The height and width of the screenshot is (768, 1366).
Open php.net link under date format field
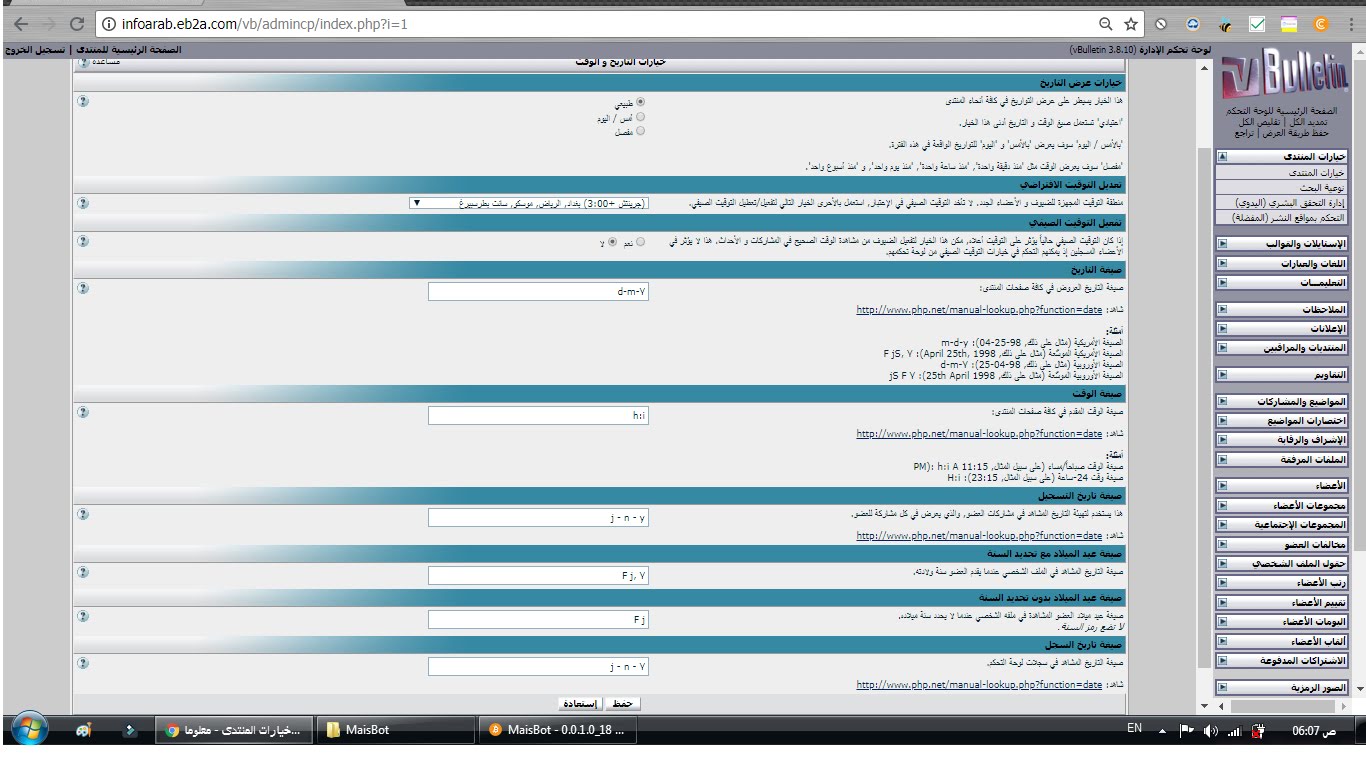[979, 310]
